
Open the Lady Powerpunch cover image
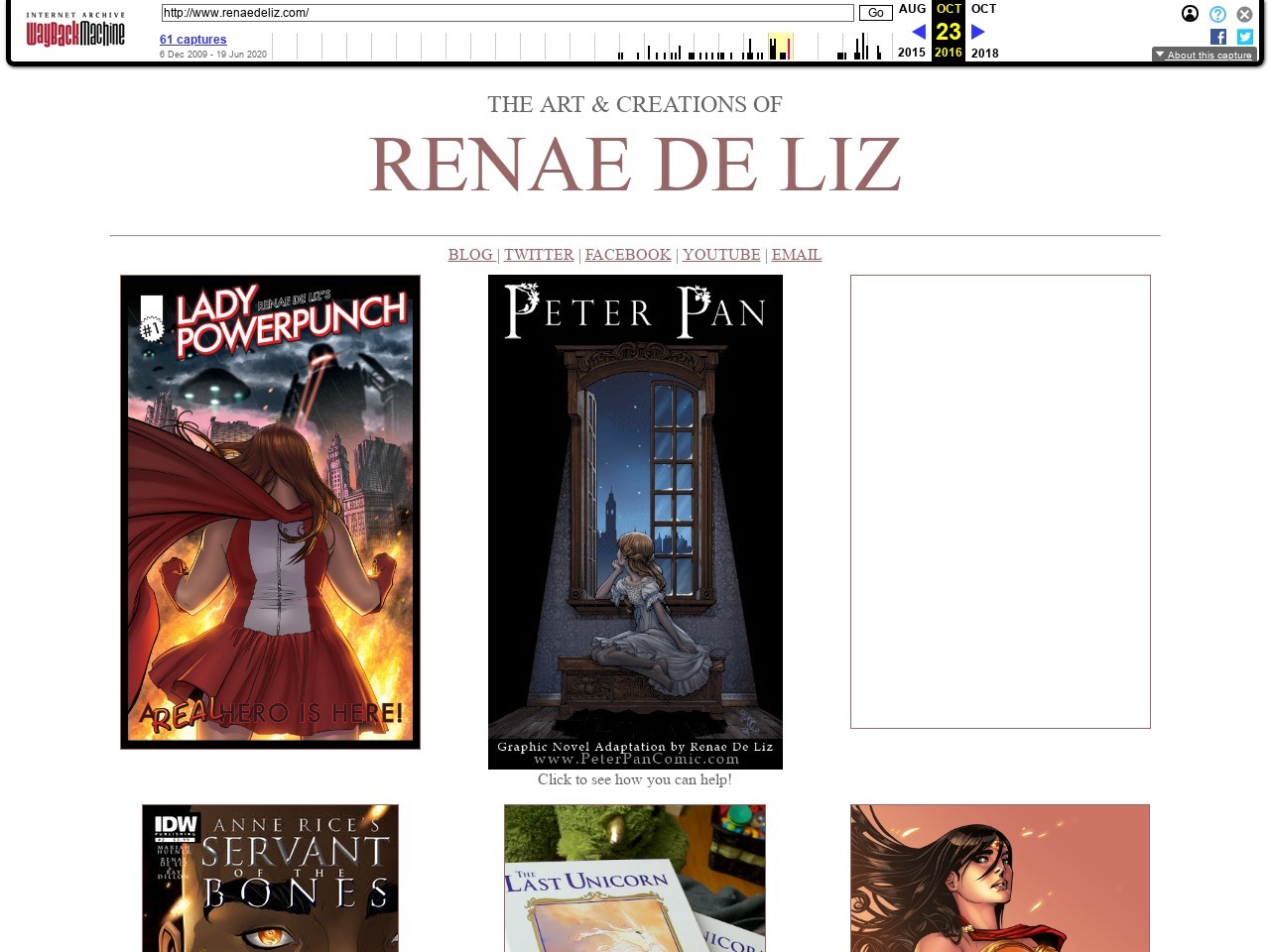pyautogui.click(x=270, y=512)
